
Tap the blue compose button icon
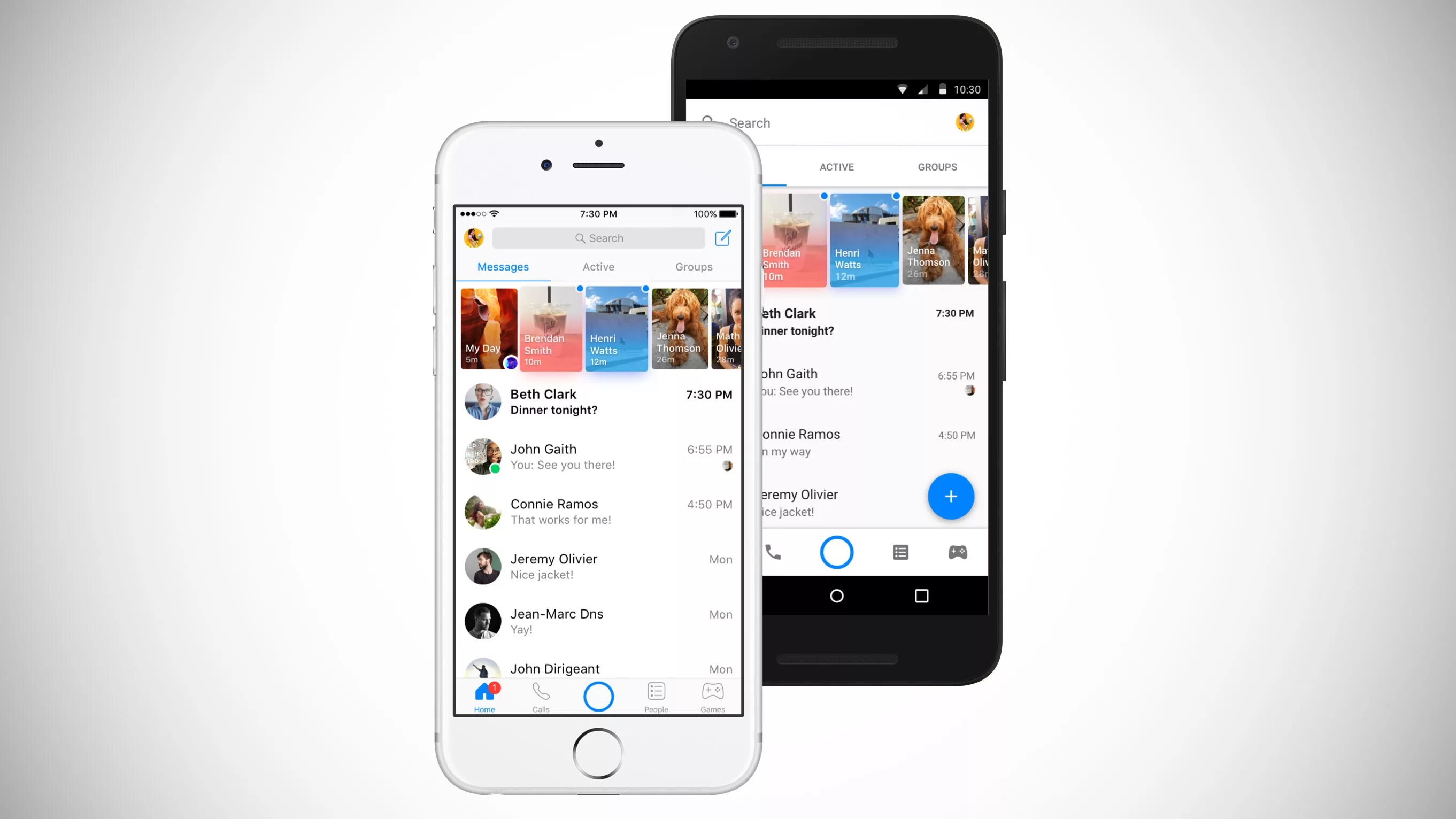pos(723,238)
